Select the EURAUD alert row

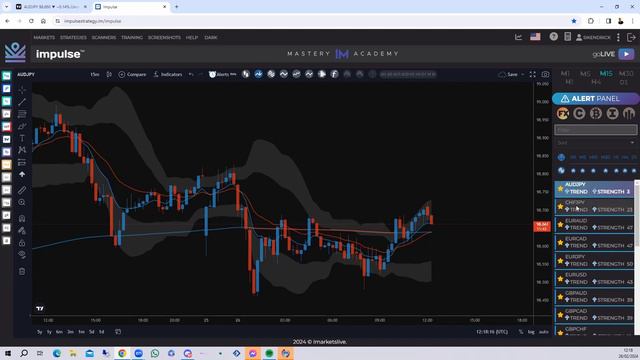click(594, 224)
